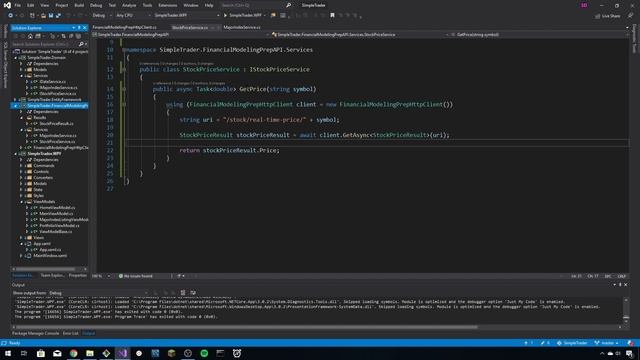The width and height of the screenshot is (640, 360).
Task: Open the Properties tab
Action: 78,276
